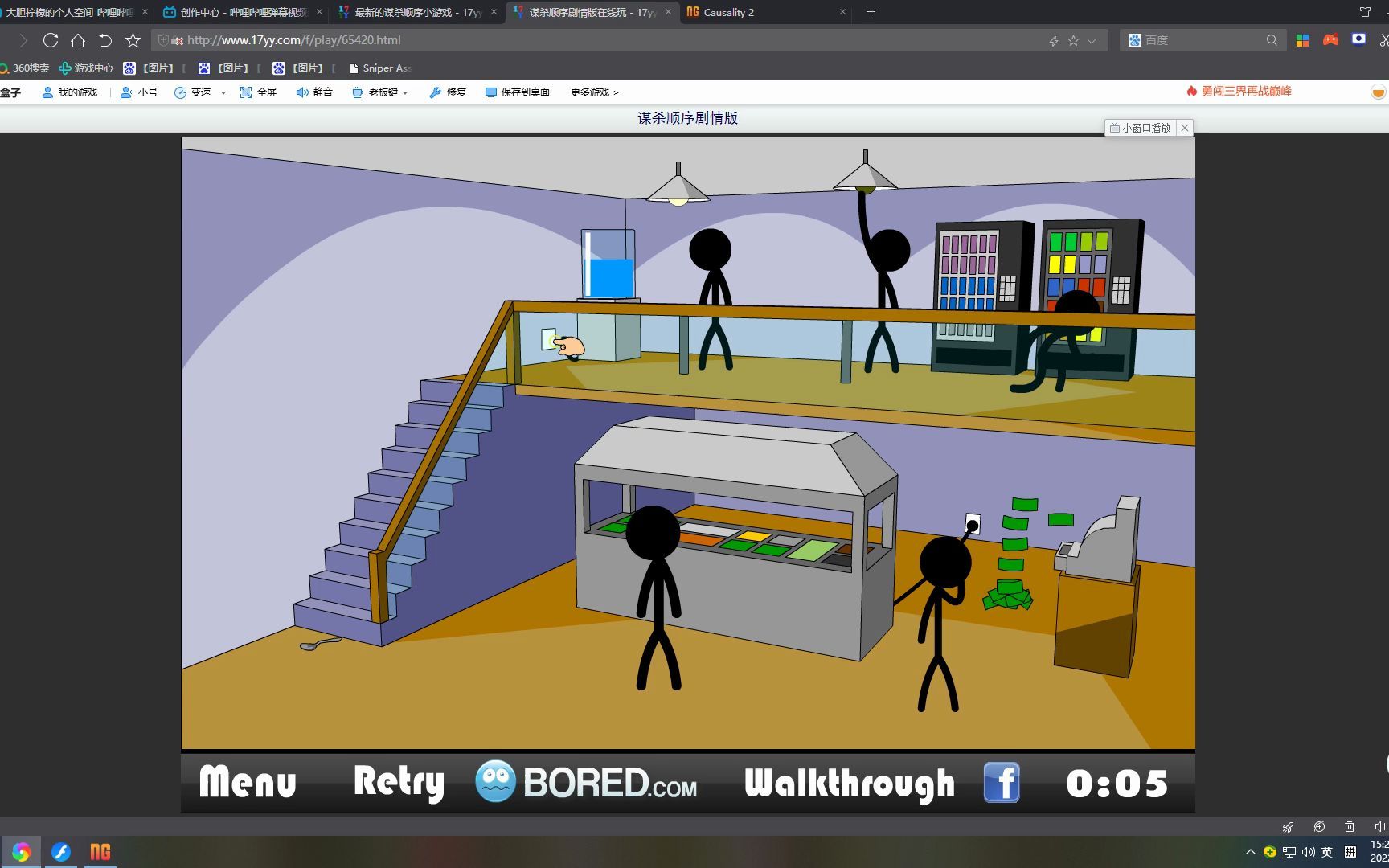Viewport: 1389px width, 868px height.
Task: Go to the browser home page icon
Action: pos(78,40)
